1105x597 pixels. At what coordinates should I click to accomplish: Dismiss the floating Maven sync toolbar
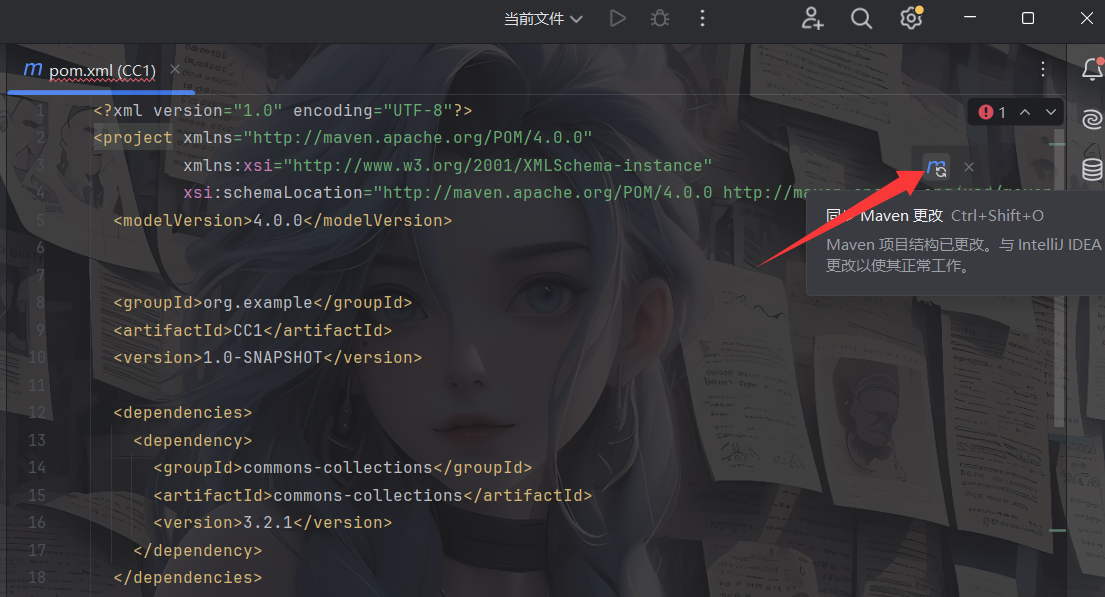click(968, 167)
